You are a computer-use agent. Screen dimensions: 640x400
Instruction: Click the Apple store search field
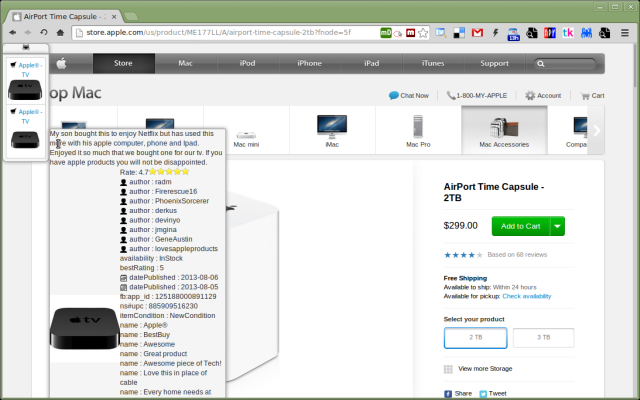(x=573, y=64)
